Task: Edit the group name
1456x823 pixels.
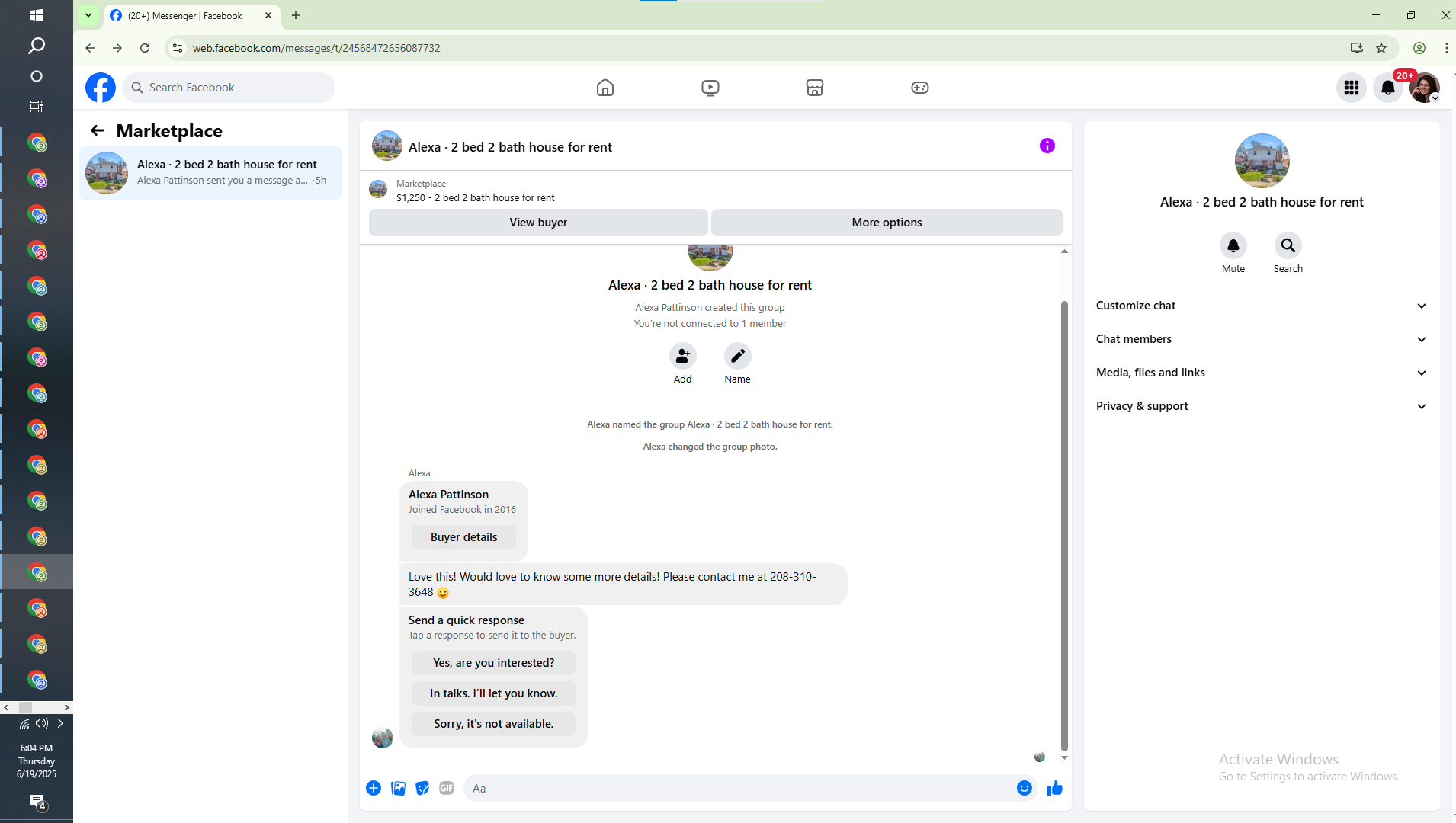Action: (738, 356)
